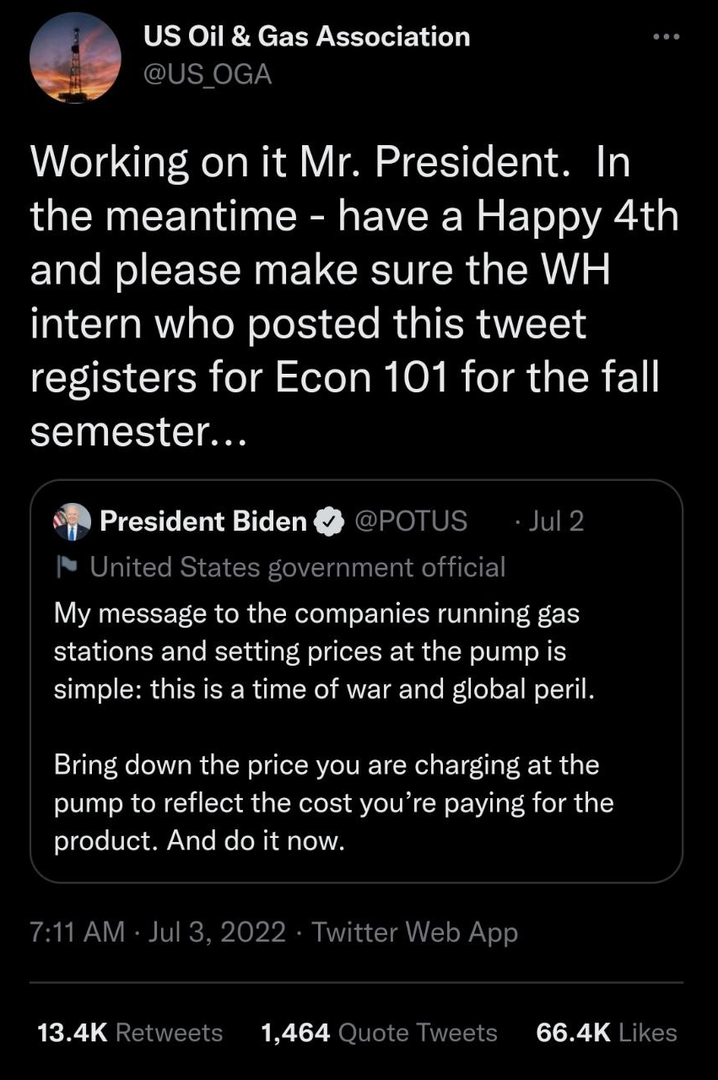Click quoted text 'And do it now.'

255,841
